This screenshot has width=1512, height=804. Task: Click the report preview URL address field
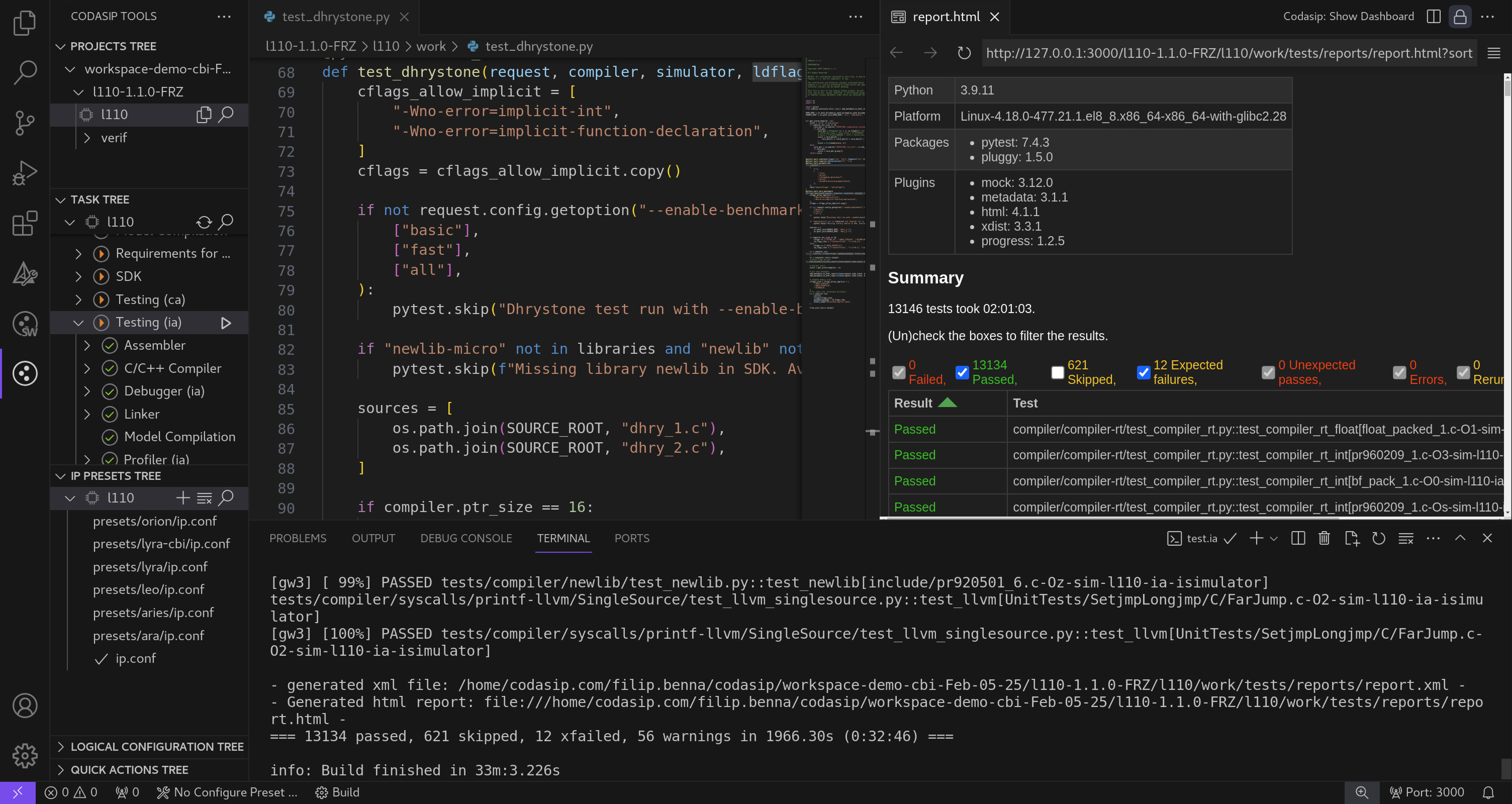(x=1229, y=54)
